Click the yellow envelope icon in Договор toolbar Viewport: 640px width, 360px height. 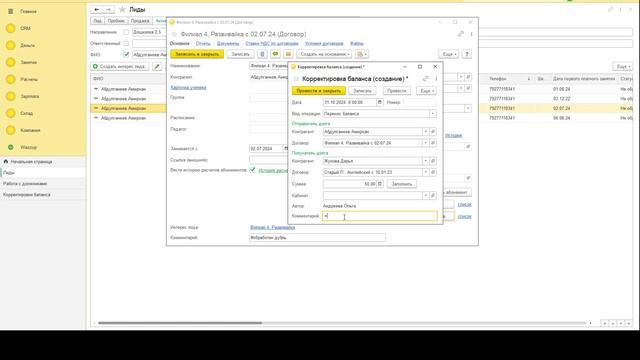(x=288, y=54)
